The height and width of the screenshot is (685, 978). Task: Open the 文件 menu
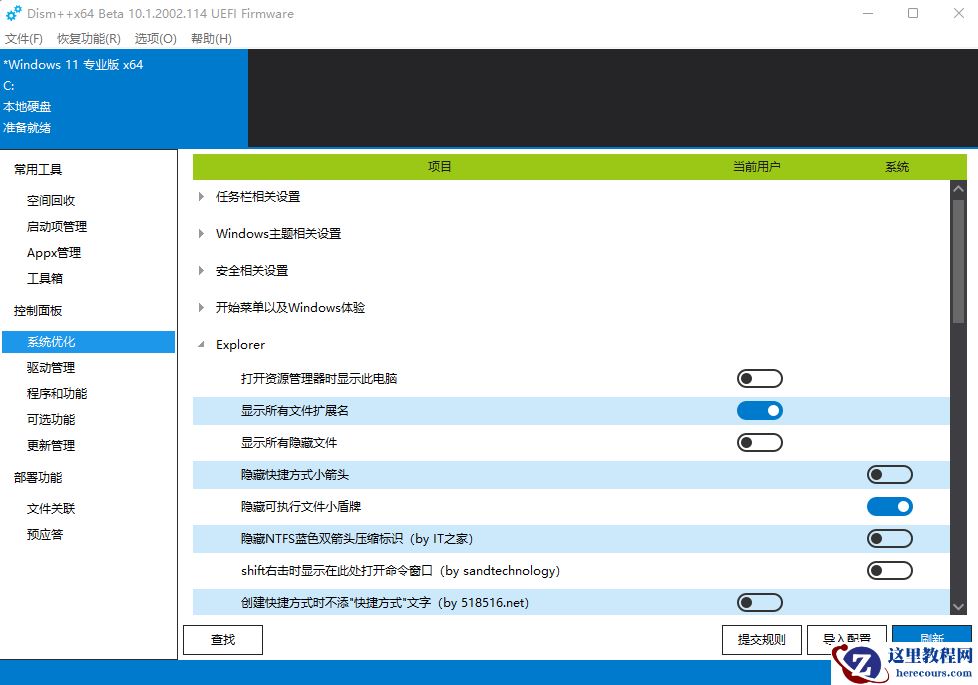point(22,38)
